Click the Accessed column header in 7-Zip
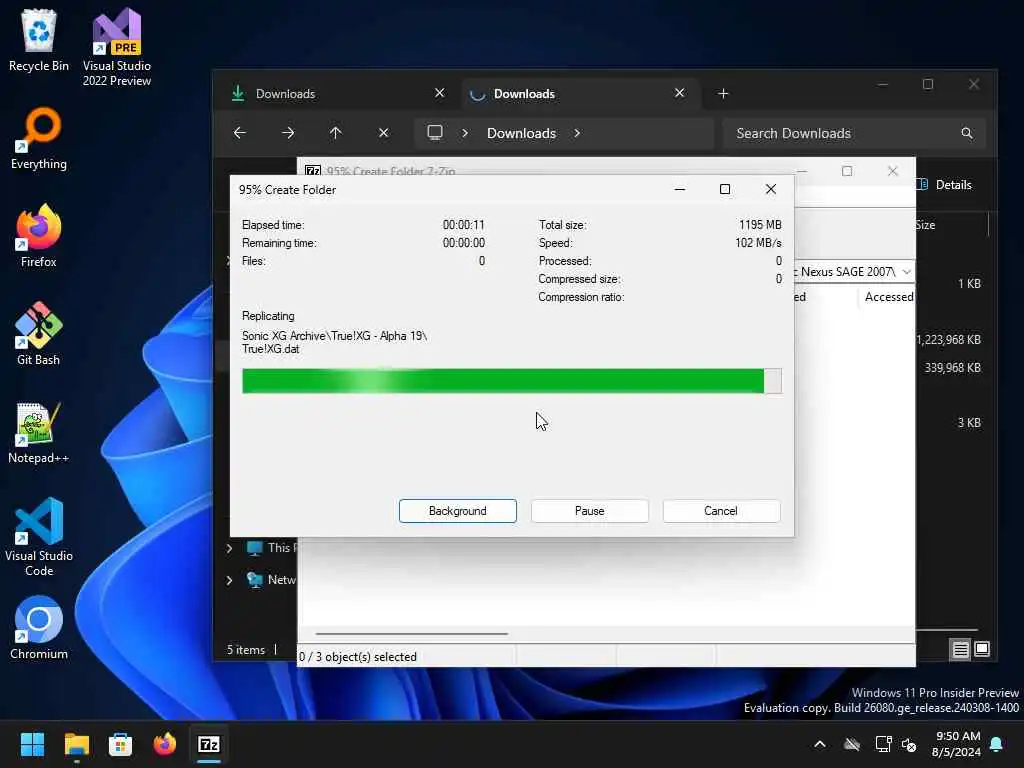 (888, 297)
